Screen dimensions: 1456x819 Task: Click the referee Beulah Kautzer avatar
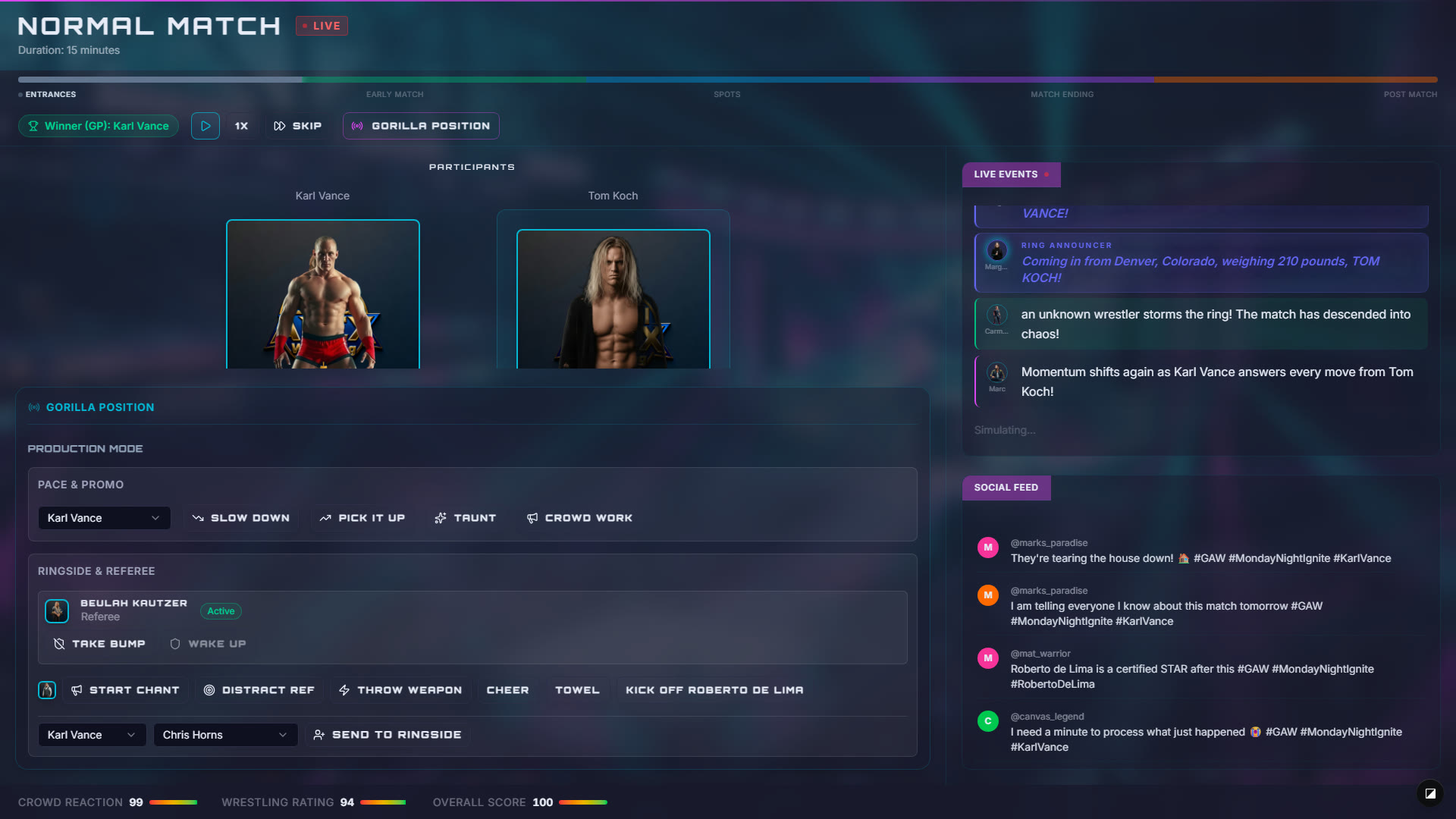click(x=57, y=610)
